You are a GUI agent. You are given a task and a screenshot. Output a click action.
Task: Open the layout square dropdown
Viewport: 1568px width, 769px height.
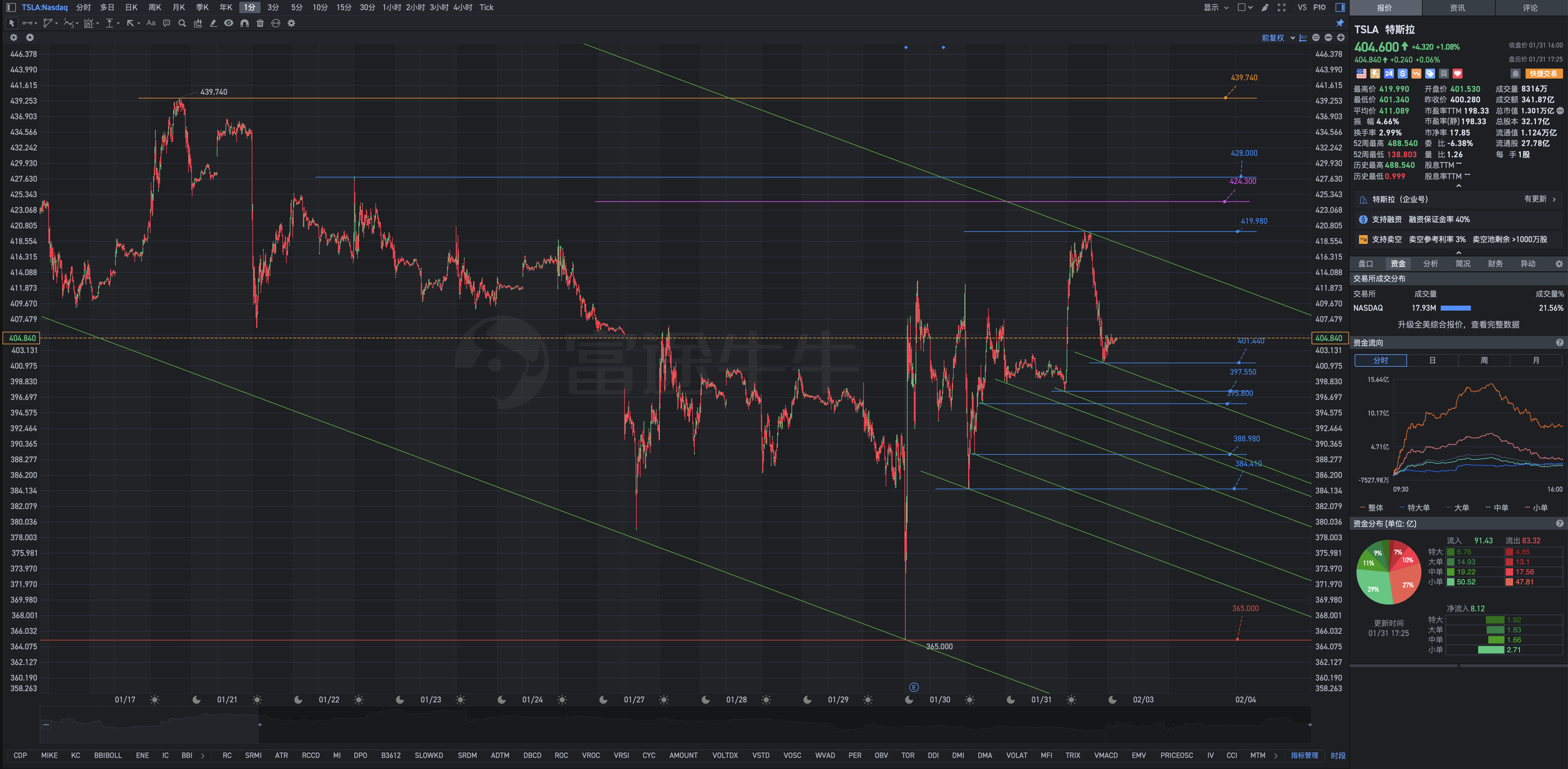pos(1245,7)
